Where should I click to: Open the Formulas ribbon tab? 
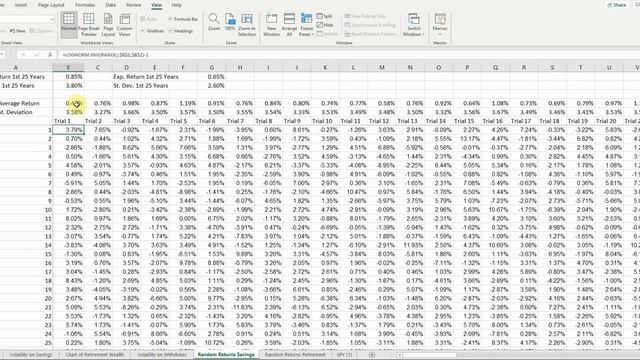coord(85,5)
